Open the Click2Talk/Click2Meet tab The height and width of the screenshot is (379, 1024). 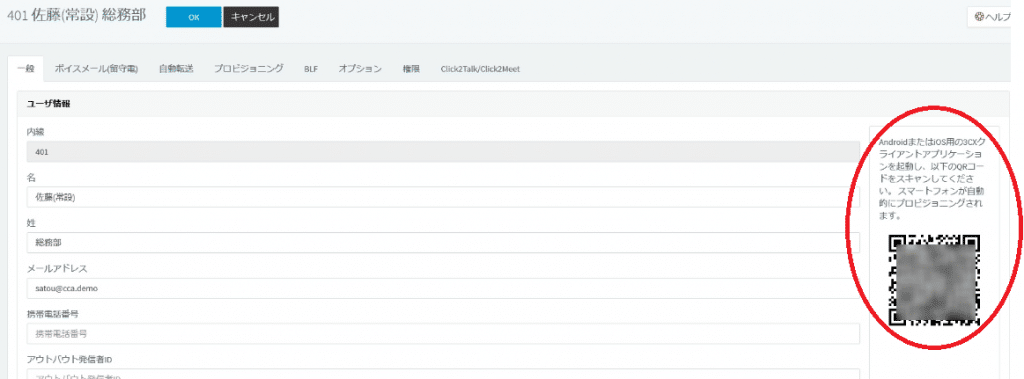tap(480, 69)
